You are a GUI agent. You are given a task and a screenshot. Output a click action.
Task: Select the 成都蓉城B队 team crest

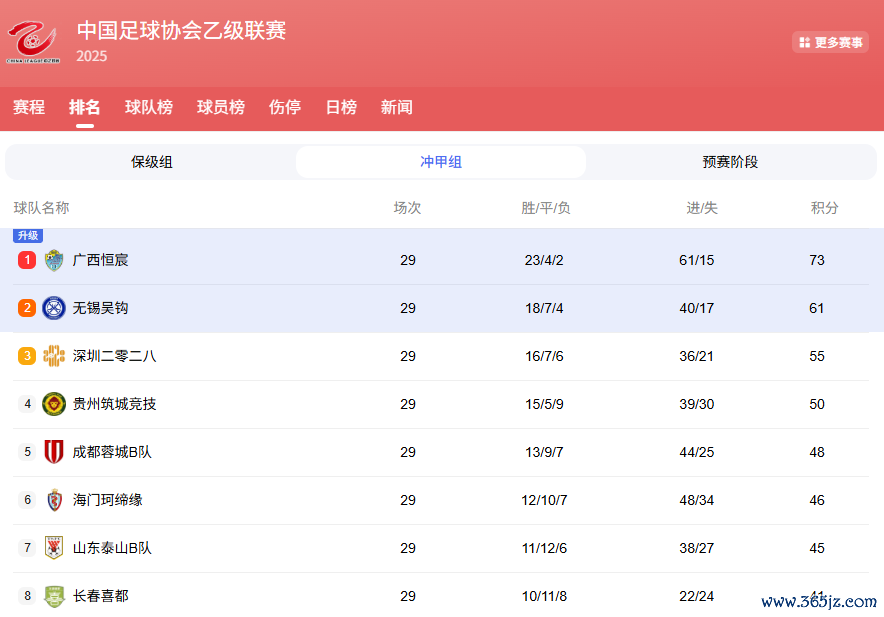click(54, 452)
